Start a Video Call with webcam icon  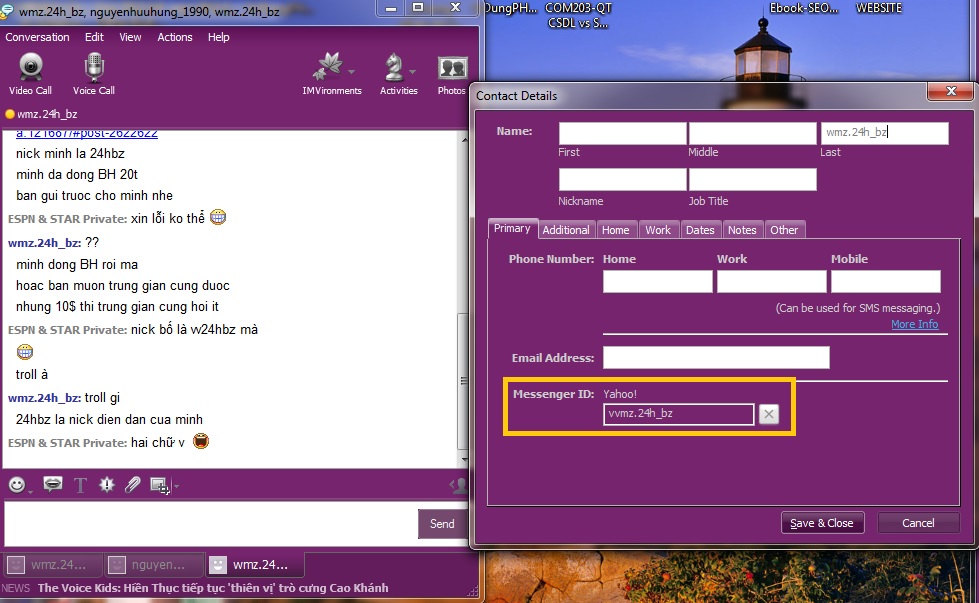click(x=30, y=74)
